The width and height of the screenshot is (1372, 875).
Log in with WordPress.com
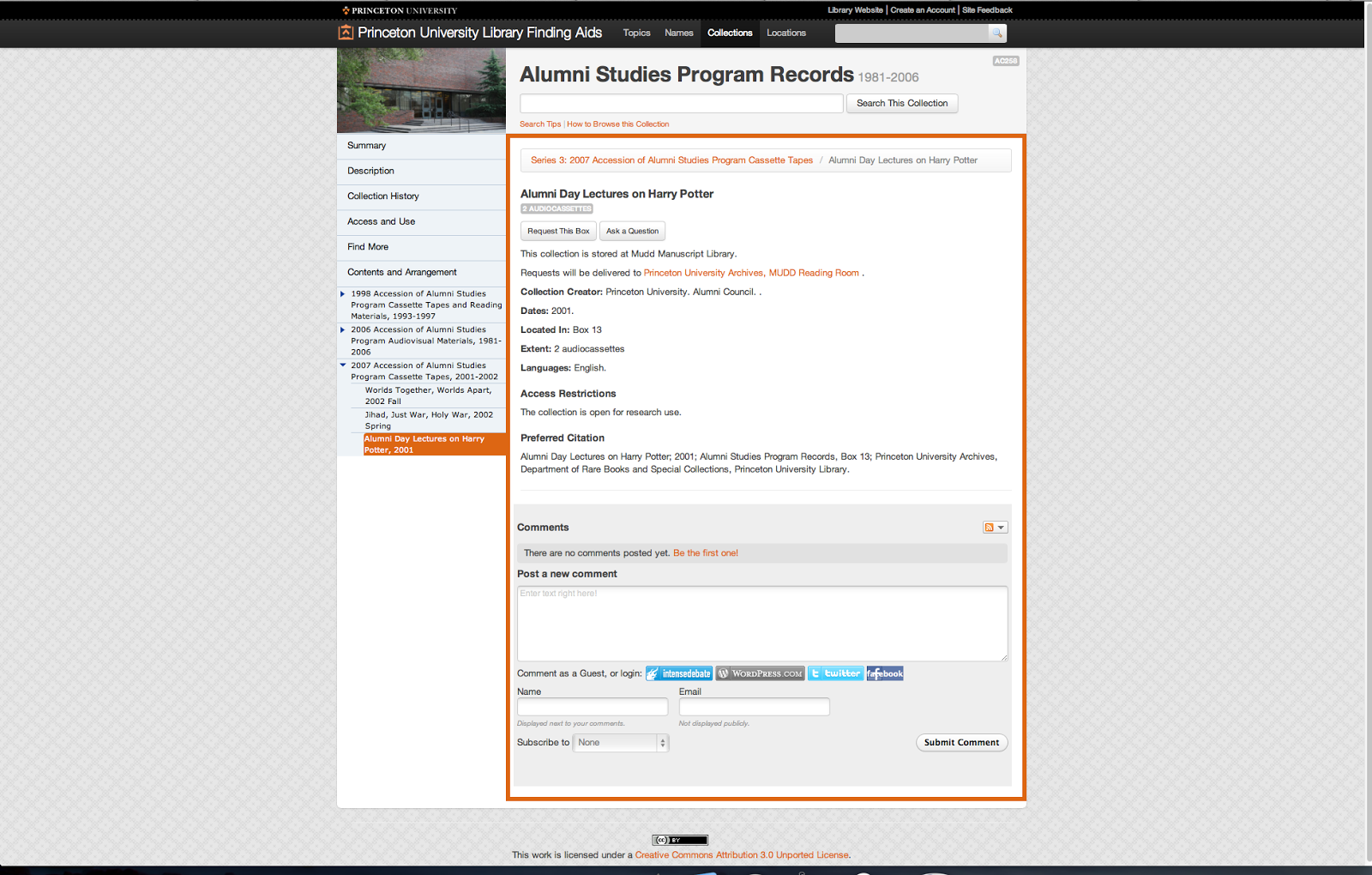(x=760, y=673)
